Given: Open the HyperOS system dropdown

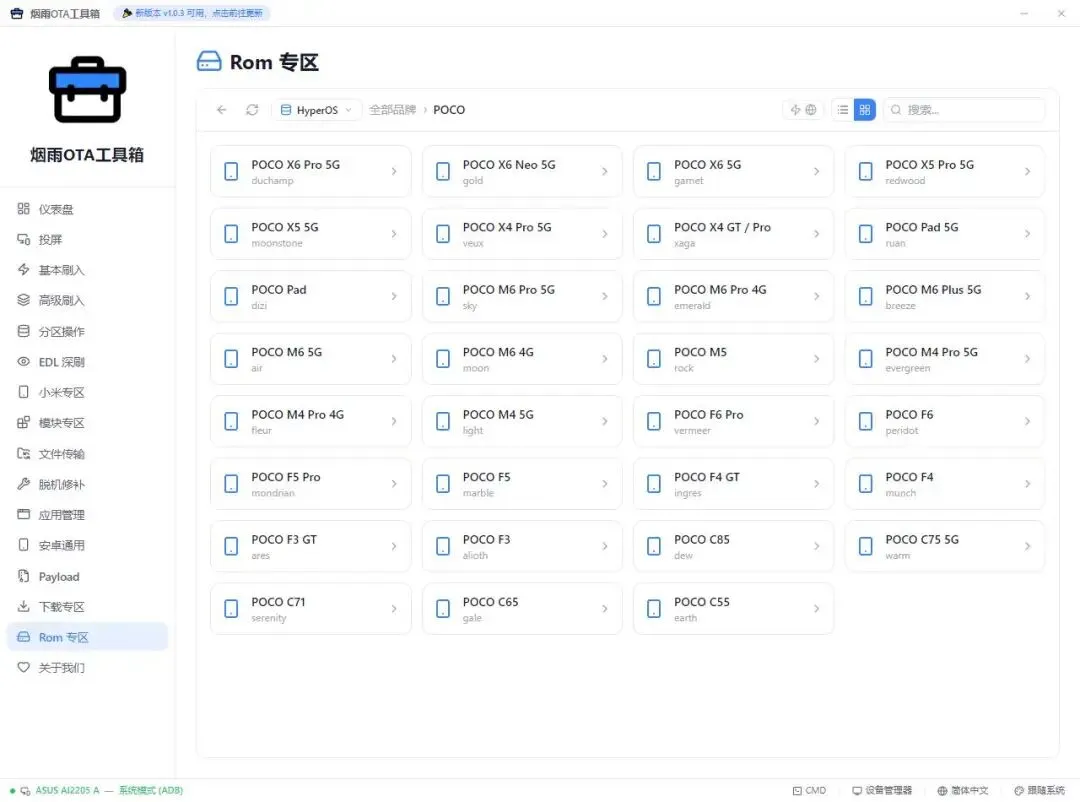Looking at the screenshot, I should [316, 110].
